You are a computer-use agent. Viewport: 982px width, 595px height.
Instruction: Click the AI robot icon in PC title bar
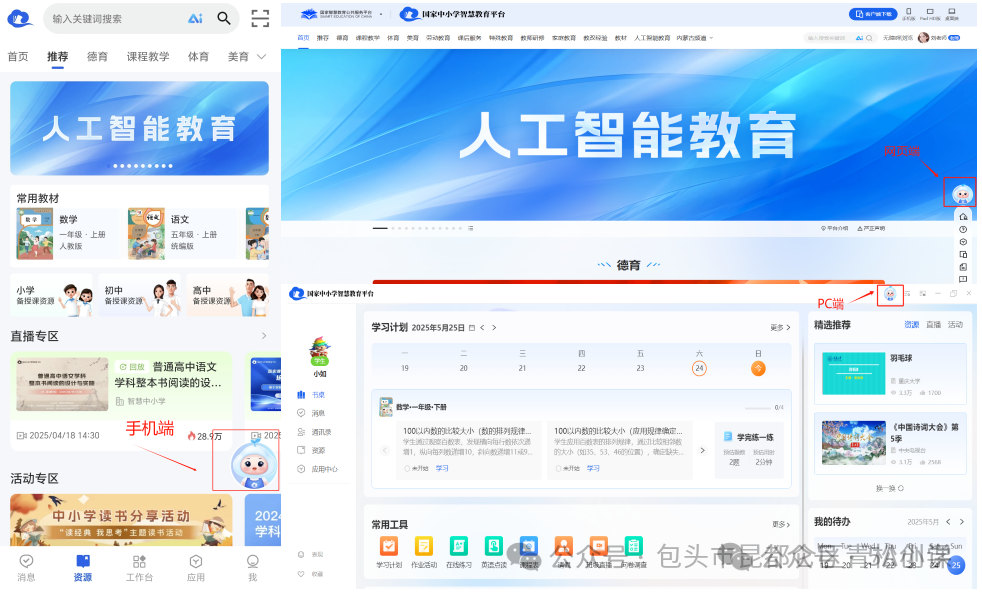(889, 294)
